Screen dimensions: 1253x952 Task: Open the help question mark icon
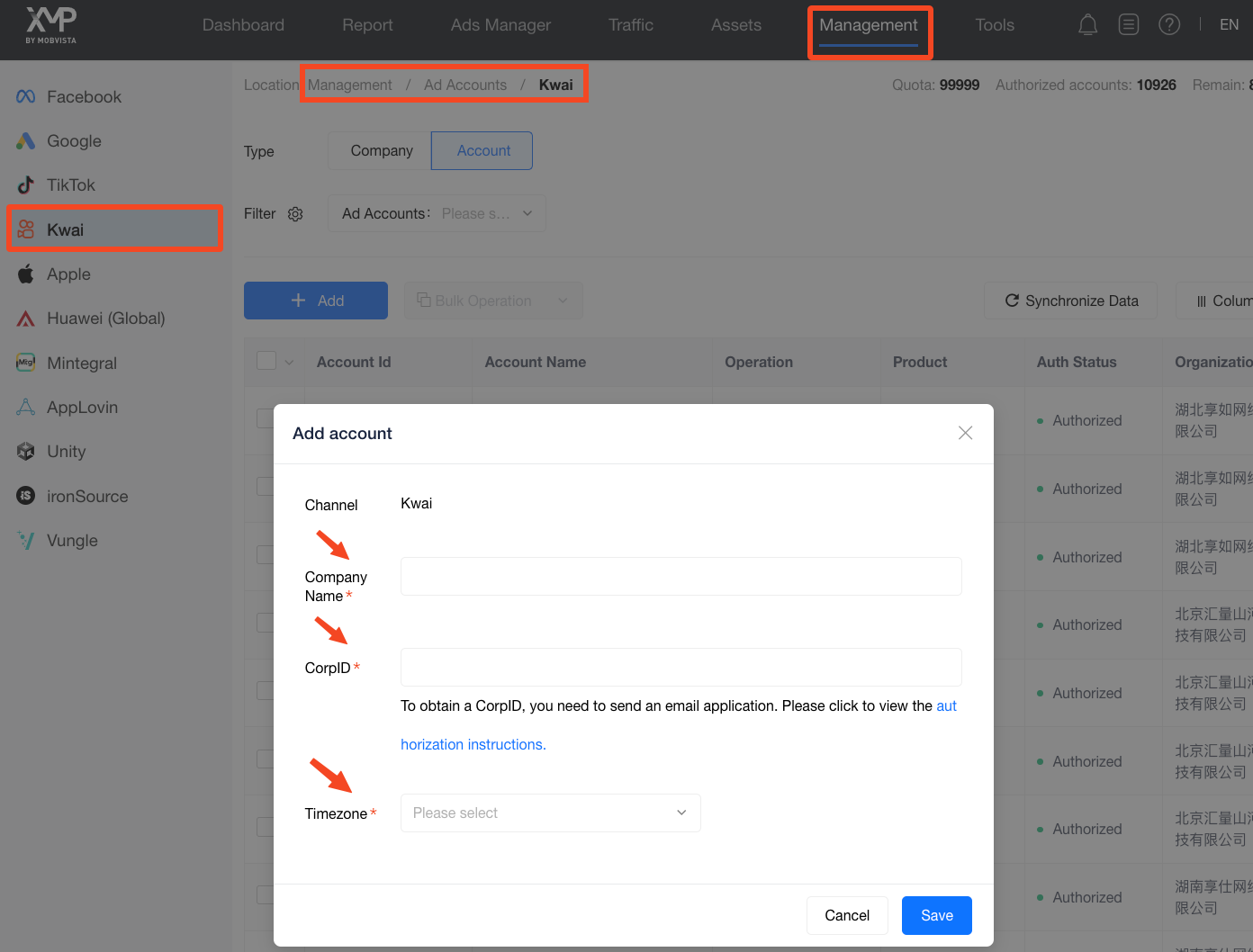point(1169,25)
